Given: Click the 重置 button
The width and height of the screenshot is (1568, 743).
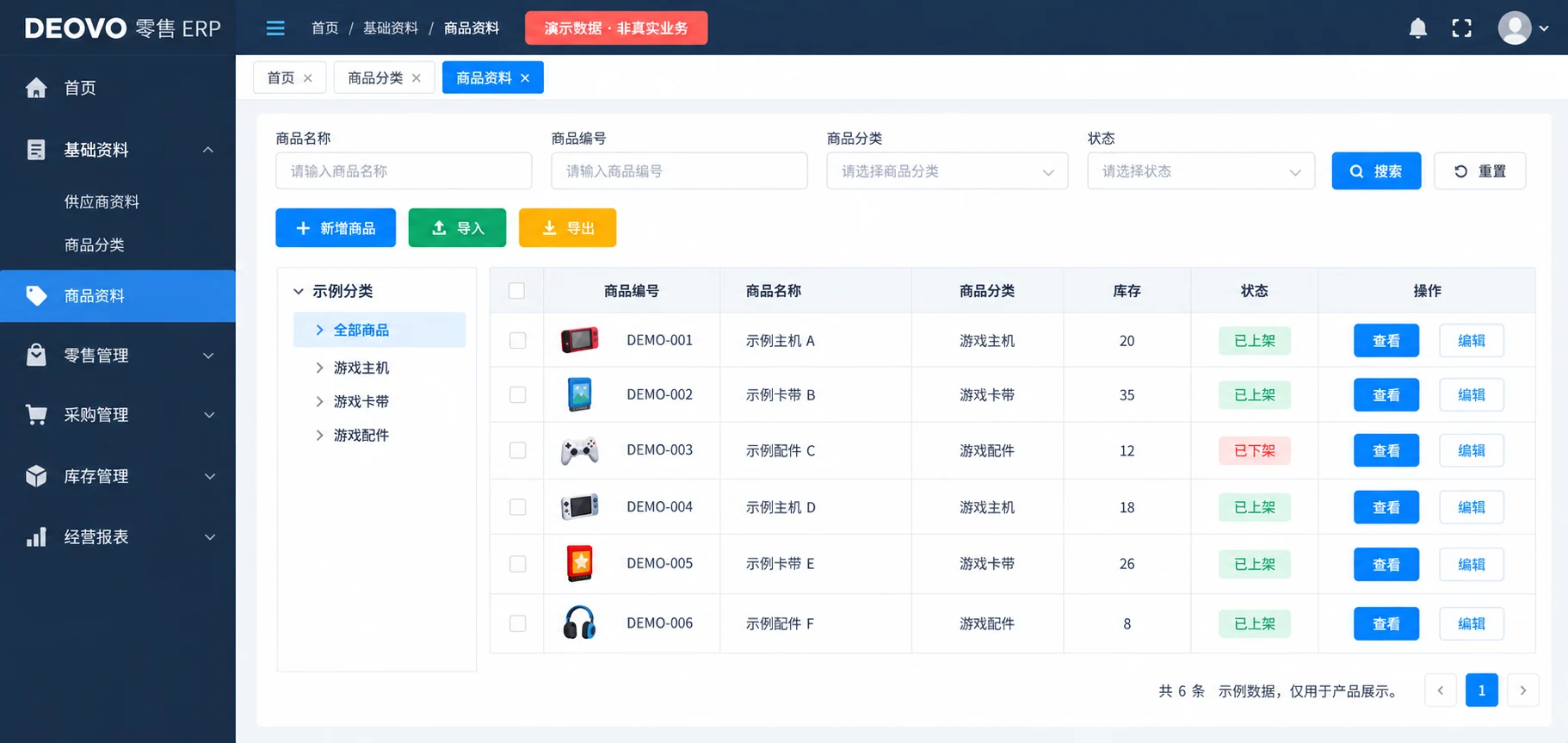Looking at the screenshot, I should point(1479,171).
